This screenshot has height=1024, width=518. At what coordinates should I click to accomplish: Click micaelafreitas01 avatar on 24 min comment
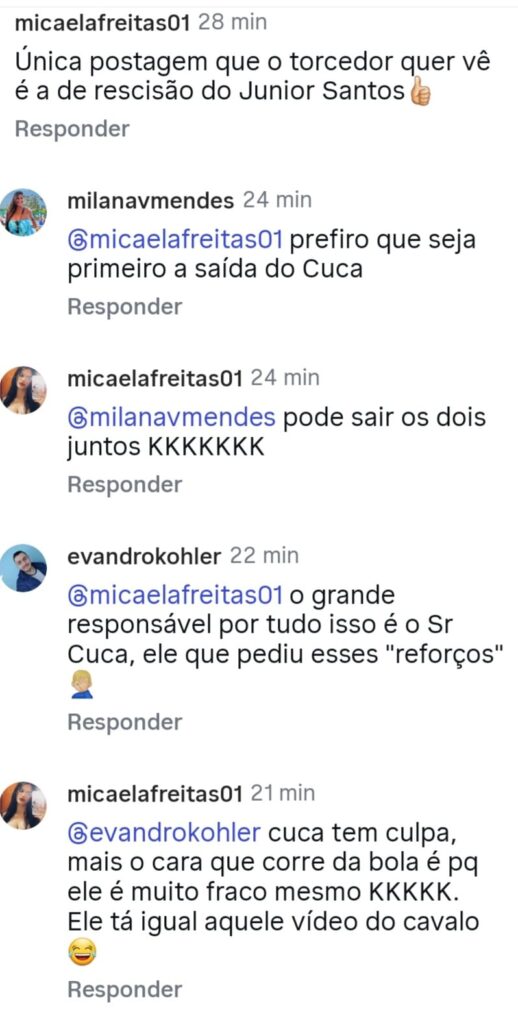pos(24,390)
